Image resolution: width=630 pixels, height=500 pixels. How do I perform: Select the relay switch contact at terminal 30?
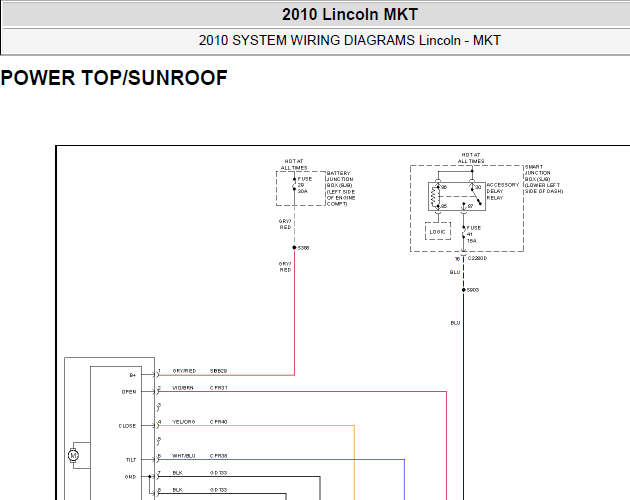tap(476, 196)
